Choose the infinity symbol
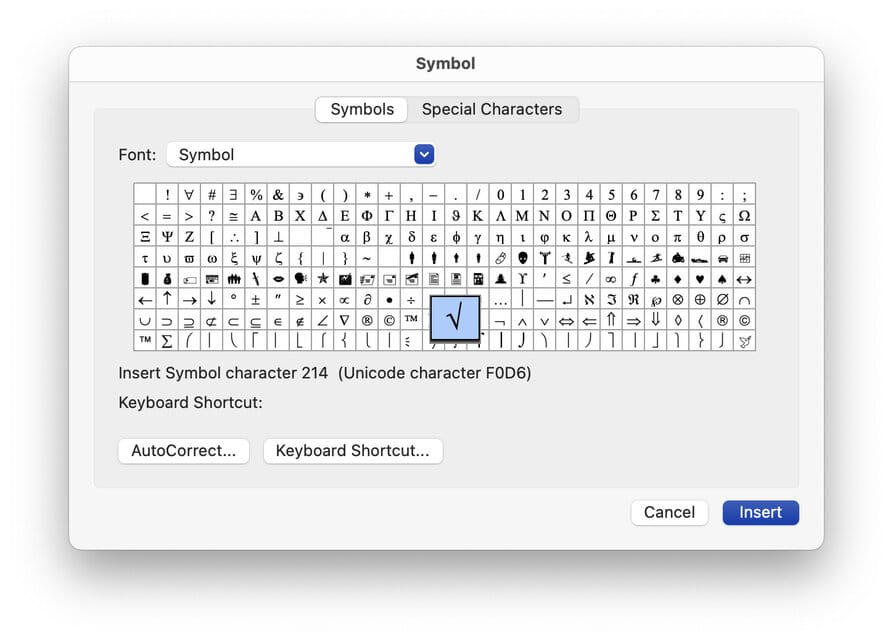 [x=611, y=279]
